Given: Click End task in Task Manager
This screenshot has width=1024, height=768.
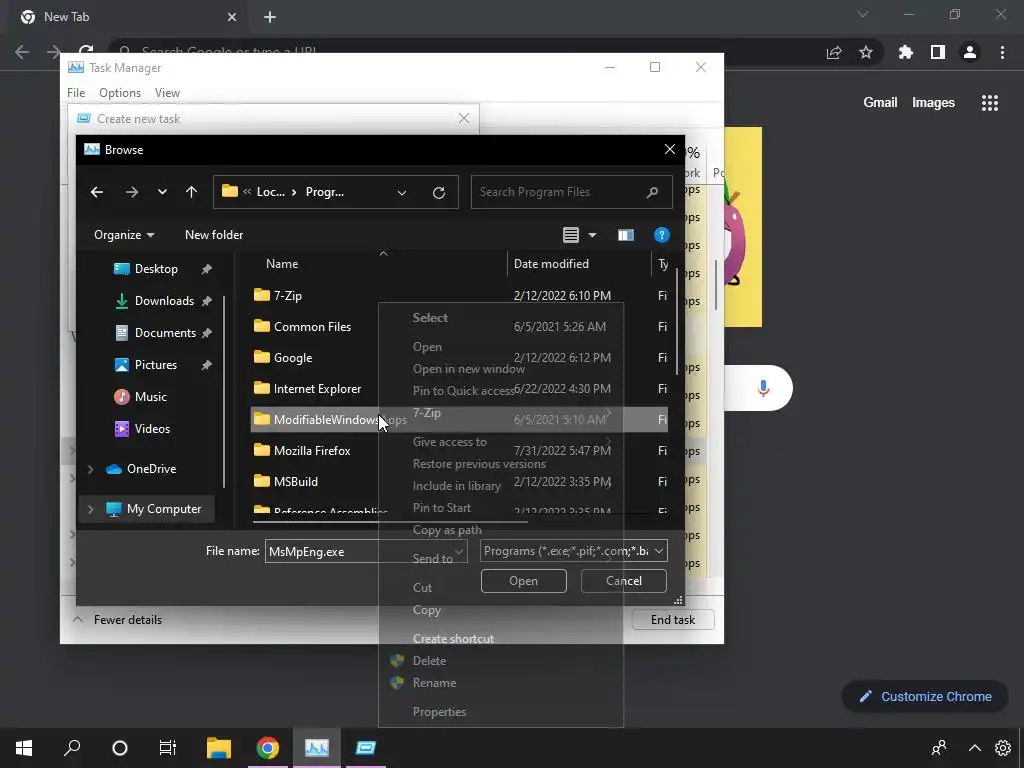Looking at the screenshot, I should click(x=673, y=620).
